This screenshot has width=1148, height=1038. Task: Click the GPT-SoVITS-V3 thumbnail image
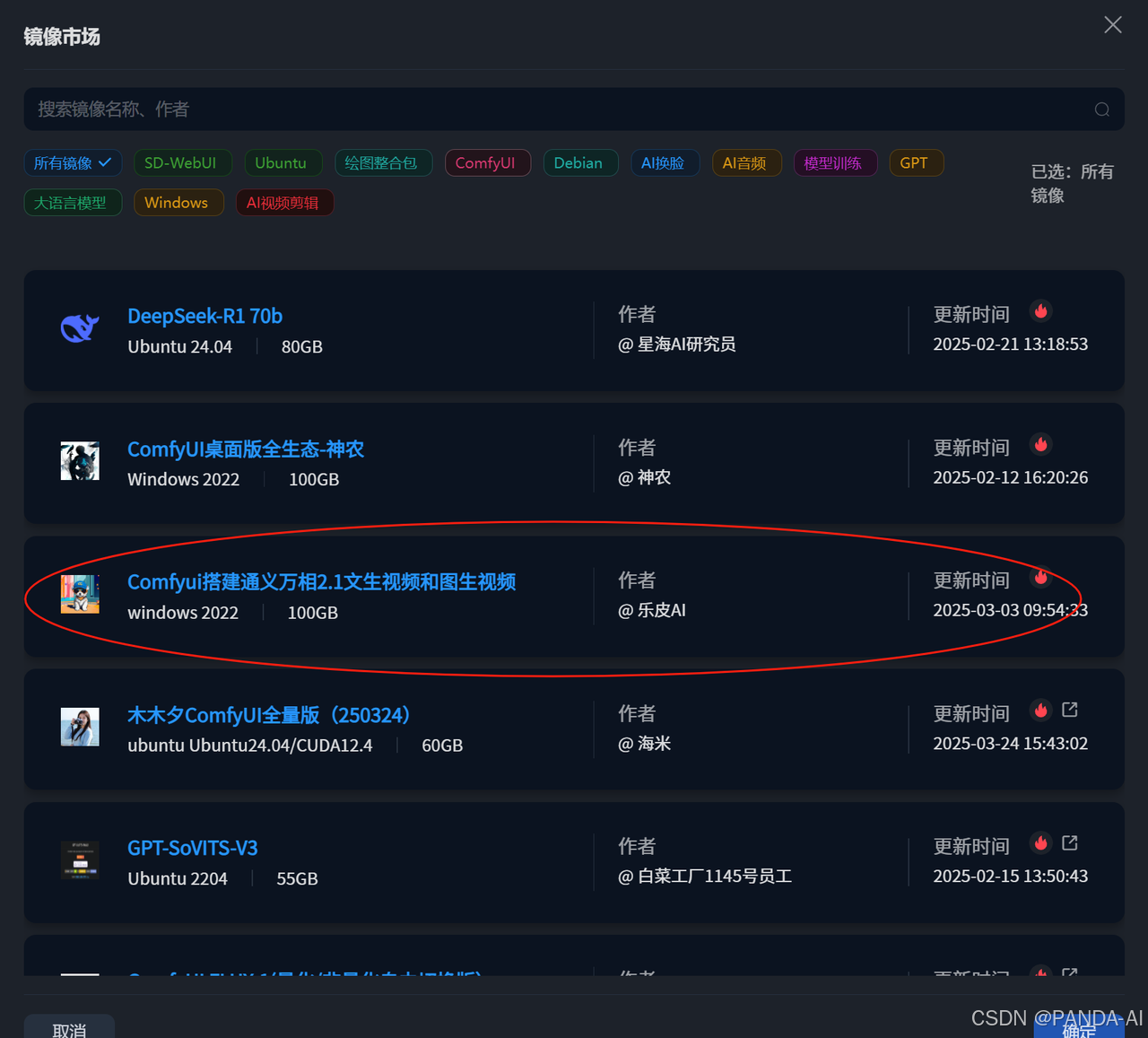80,859
